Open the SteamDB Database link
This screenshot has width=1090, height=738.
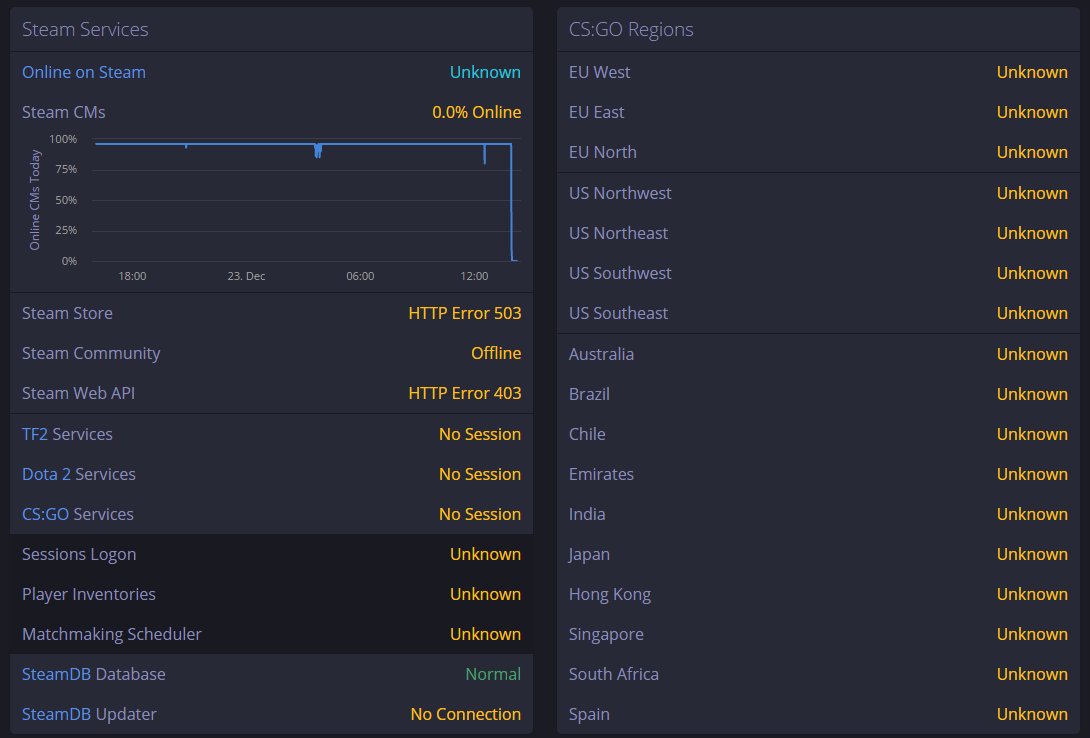tap(56, 675)
